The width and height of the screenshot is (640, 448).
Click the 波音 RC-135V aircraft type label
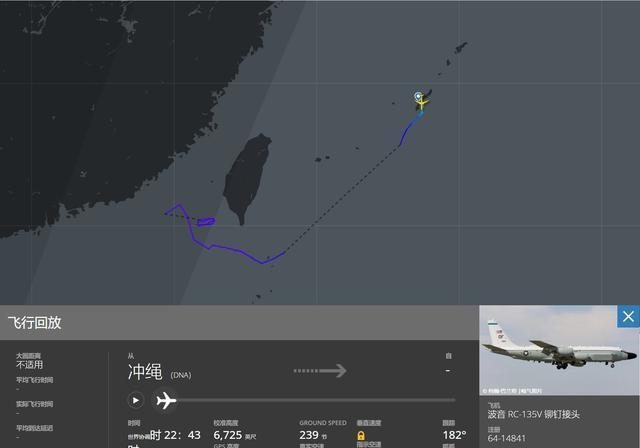[x=533, y=415]
